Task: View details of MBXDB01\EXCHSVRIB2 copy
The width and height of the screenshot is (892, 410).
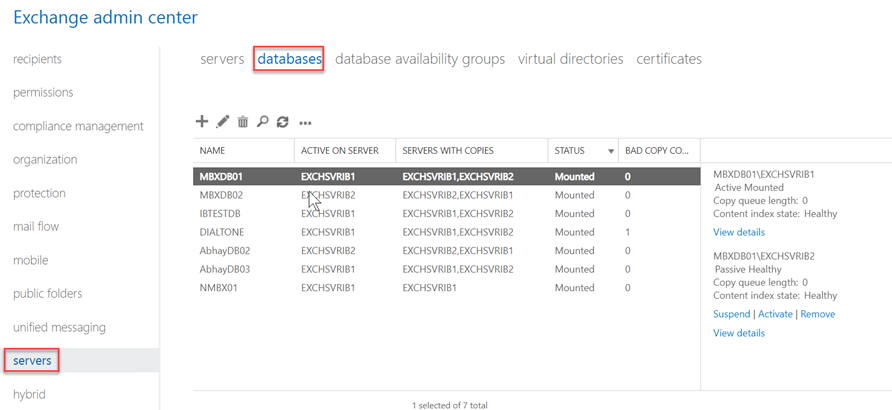Action: [x=738, y=333]
